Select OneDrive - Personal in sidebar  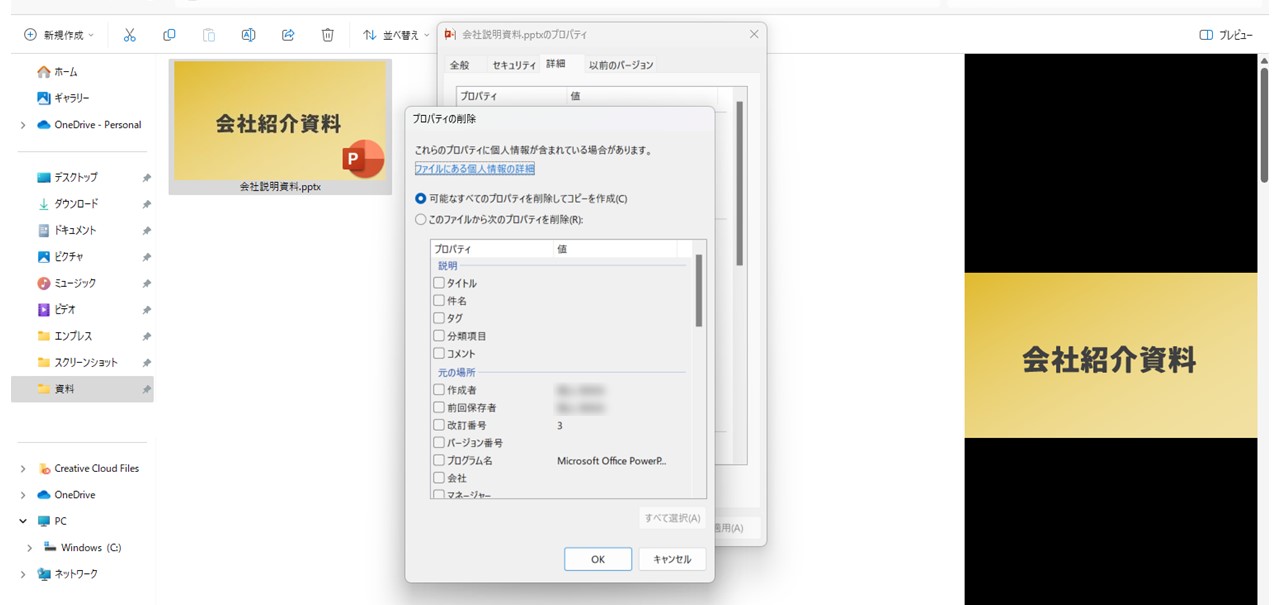(x=89, y=125)
